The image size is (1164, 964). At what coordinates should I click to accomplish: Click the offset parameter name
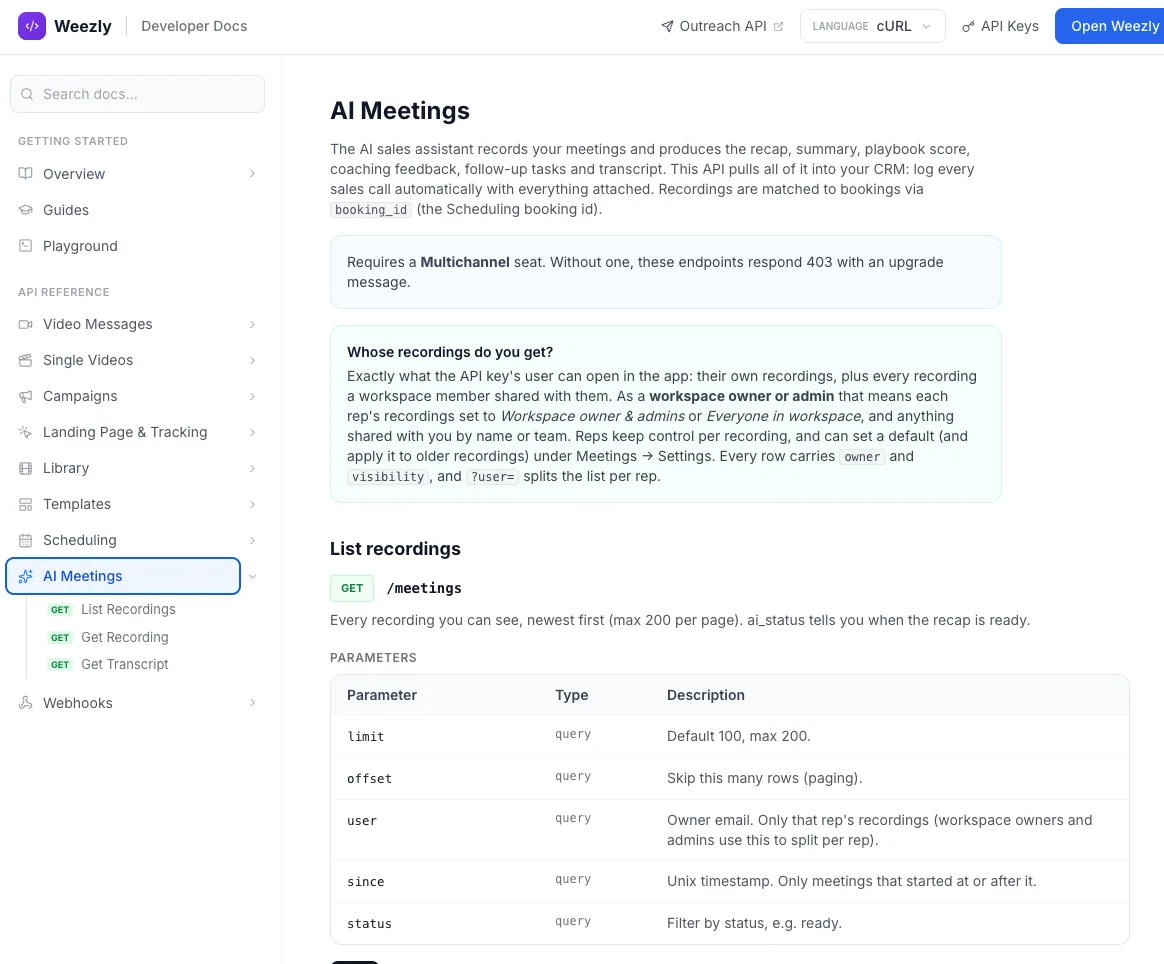point(369,778)
